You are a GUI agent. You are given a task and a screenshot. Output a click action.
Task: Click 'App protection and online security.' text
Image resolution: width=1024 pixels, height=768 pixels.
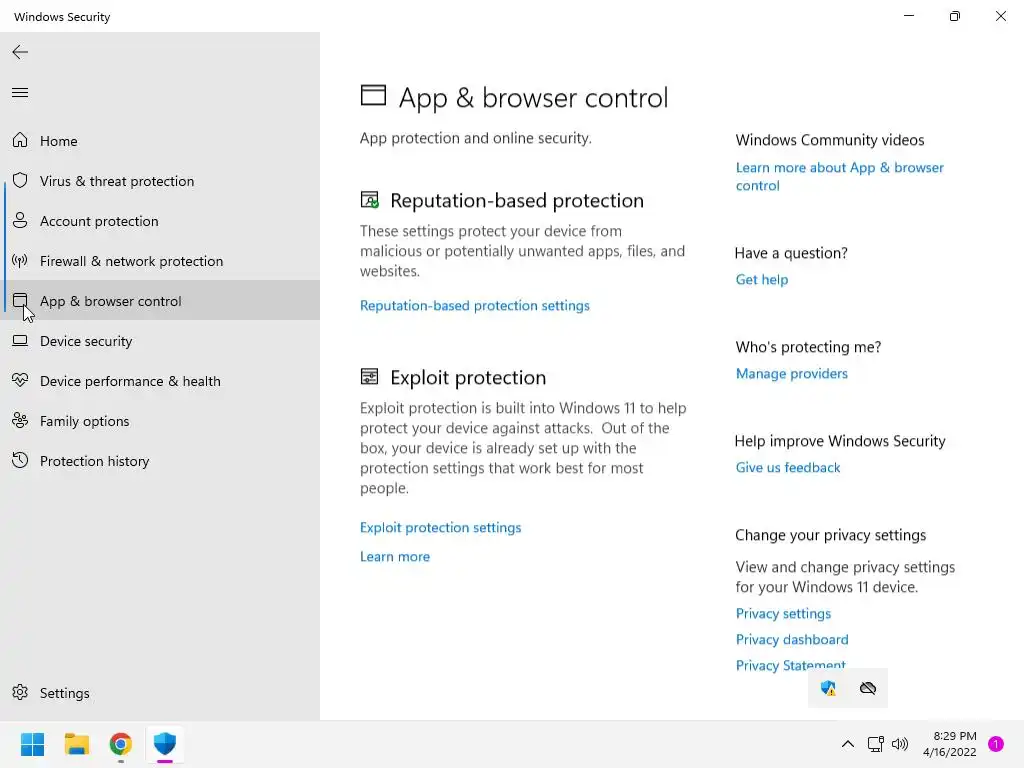476,138
